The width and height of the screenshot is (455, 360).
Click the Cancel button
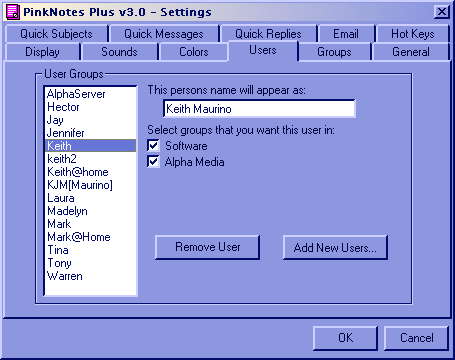416,338
